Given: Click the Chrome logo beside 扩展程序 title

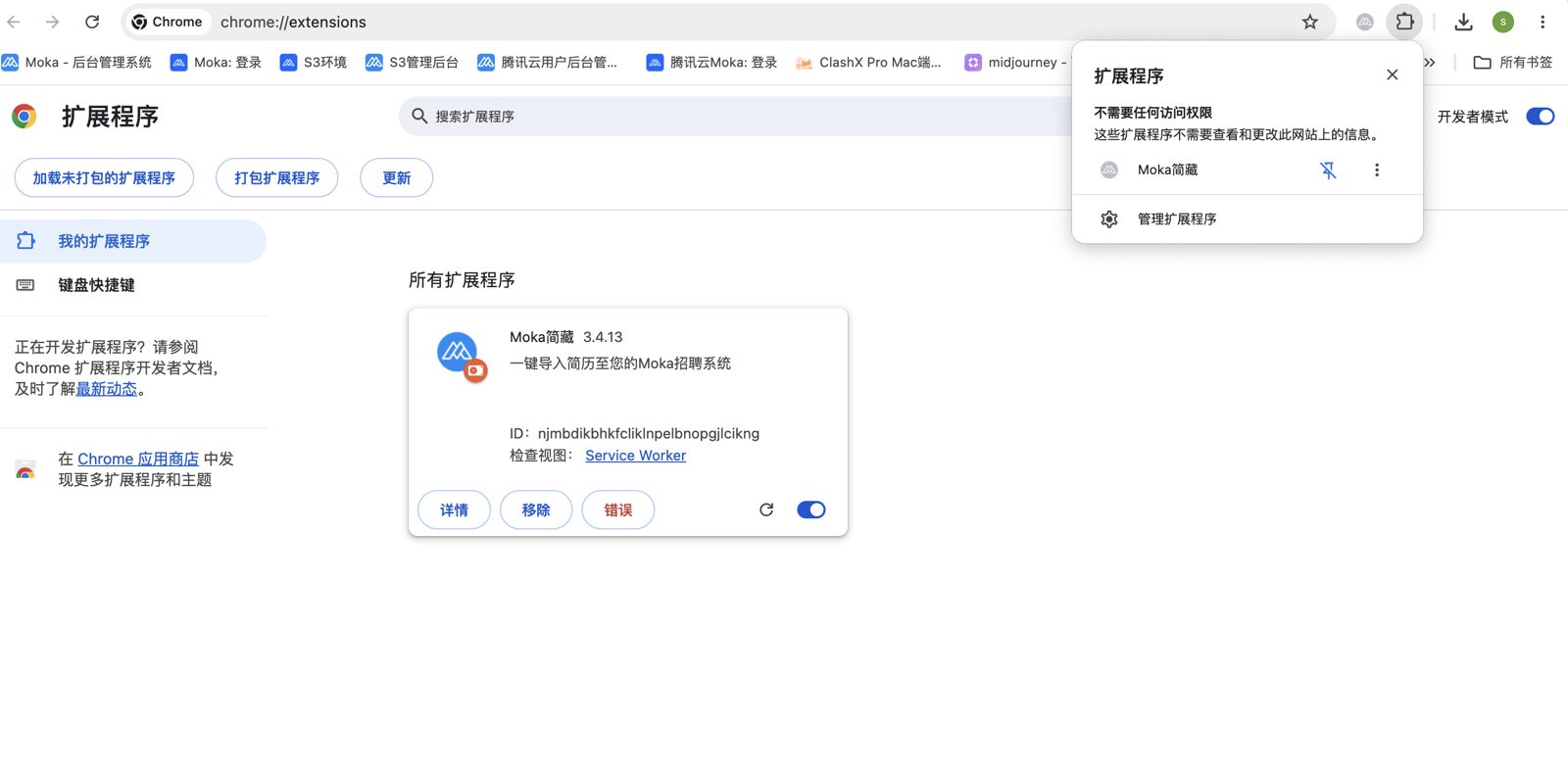Looking at the screenshot, I should point(24,117).
